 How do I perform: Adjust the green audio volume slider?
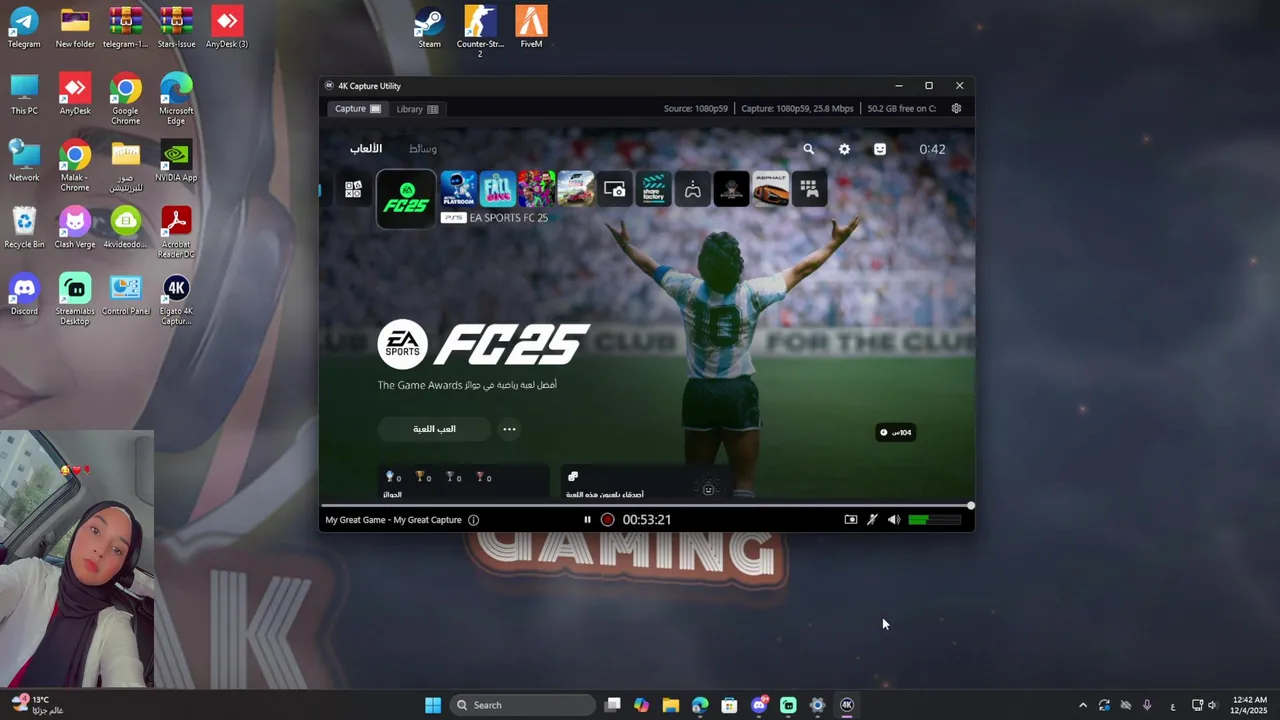(x=935, y=520)
